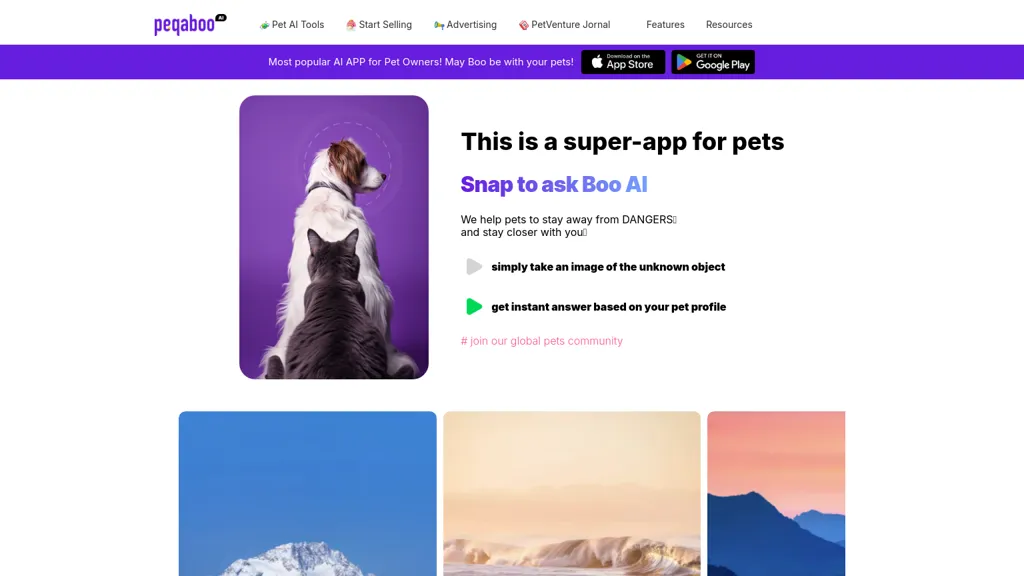Click the red icon beside PetVenture Jornal

point(524,25)
